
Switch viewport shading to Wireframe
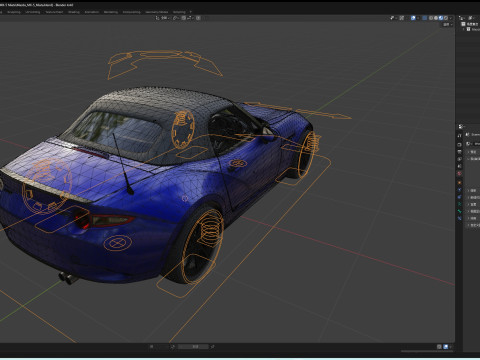pos(431,18)
